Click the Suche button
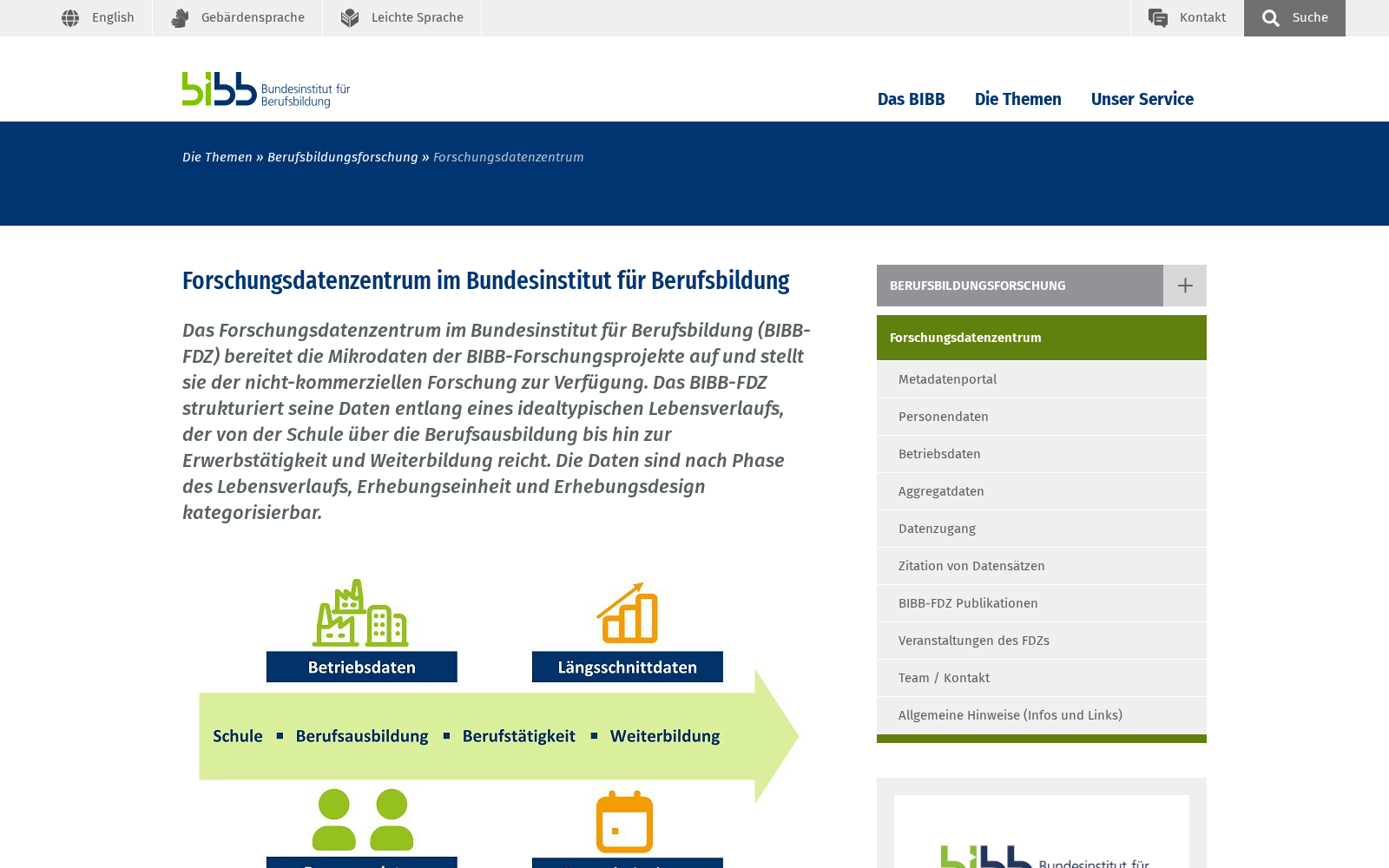This screenshot has height=868, width=1389. (1294, 18)
